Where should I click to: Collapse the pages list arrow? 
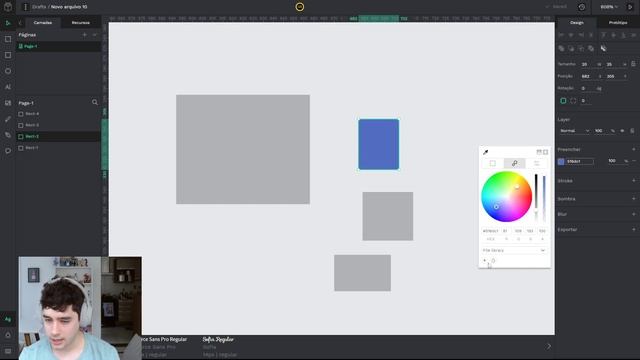click(x=95, y=35)
